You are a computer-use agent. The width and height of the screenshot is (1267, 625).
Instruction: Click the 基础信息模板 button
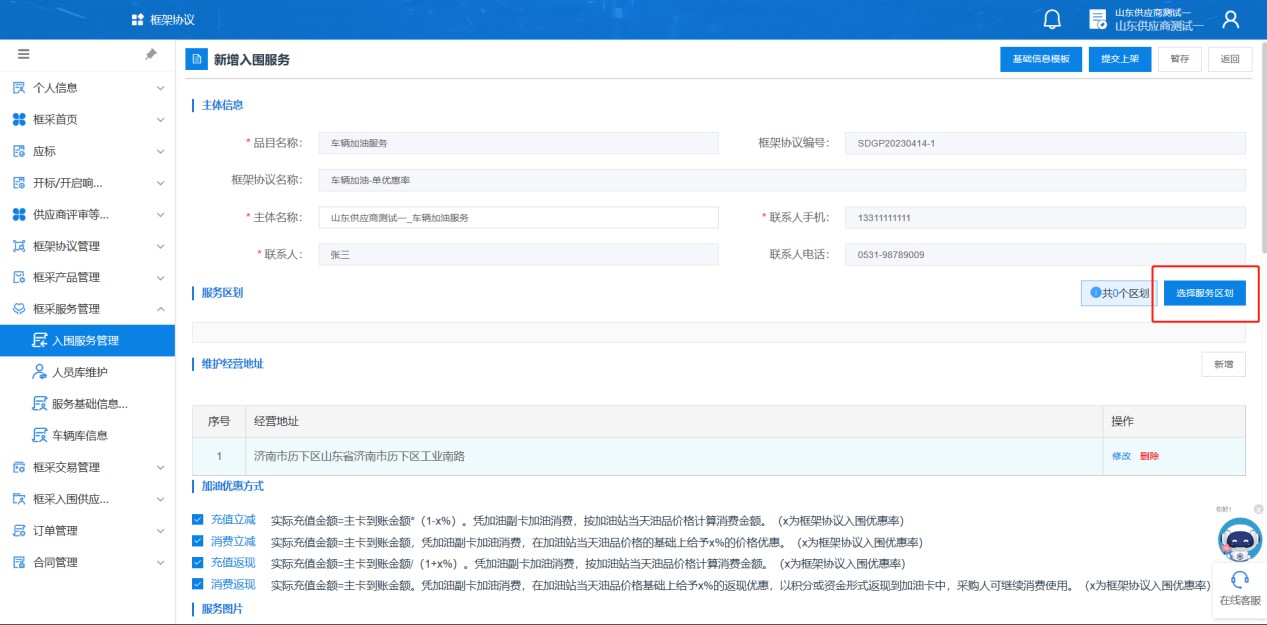pyautogui.click(x=1041, y=60)
